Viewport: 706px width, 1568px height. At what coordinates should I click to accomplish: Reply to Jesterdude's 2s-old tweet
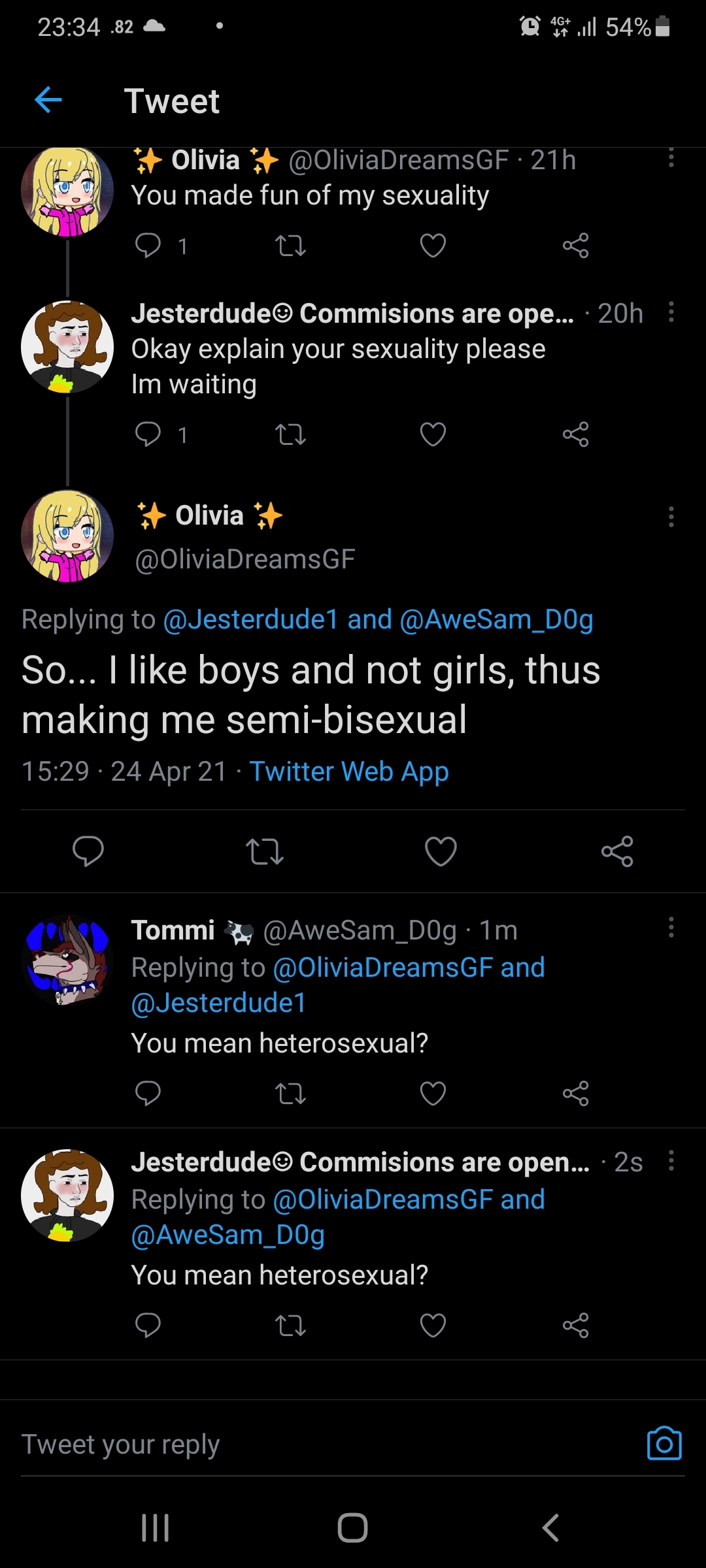coord(148,1325)
